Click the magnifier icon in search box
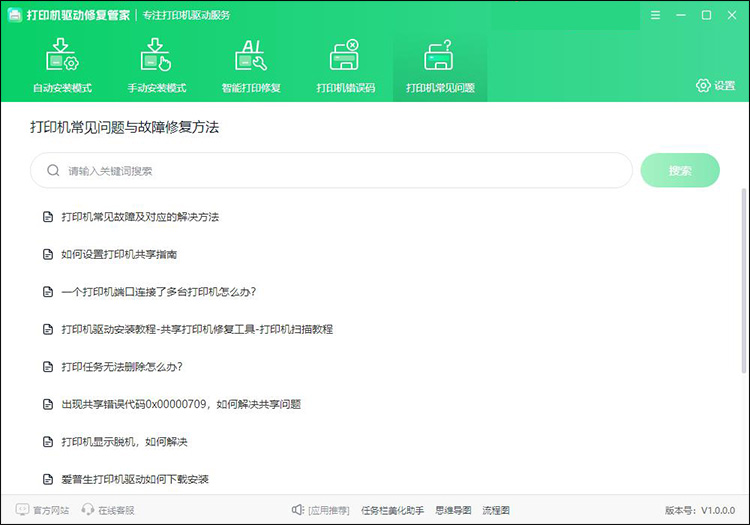Viewport: 750px width, 525px height. coord(51,171)
